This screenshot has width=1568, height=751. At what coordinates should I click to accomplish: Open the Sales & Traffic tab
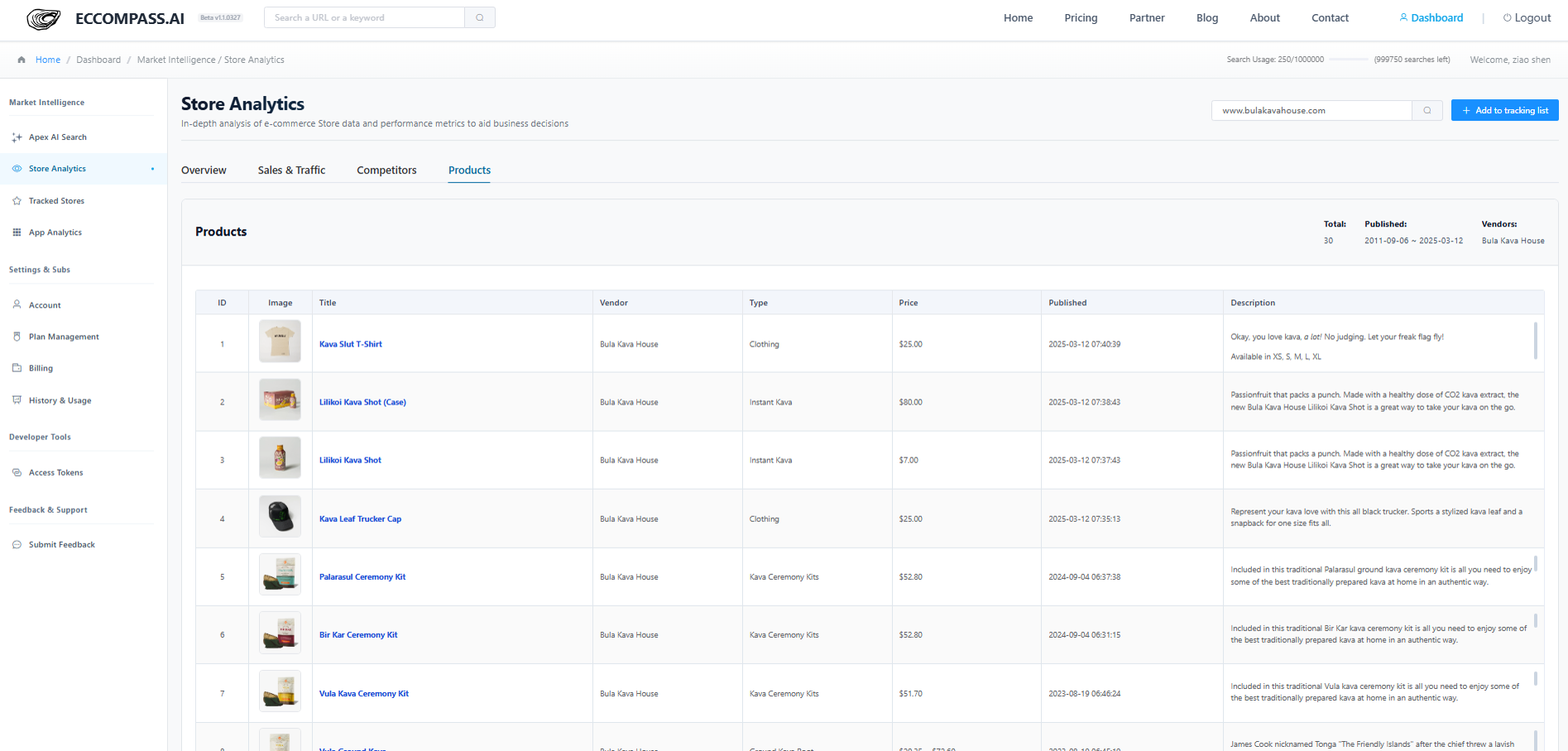click(x=291, y=170)
